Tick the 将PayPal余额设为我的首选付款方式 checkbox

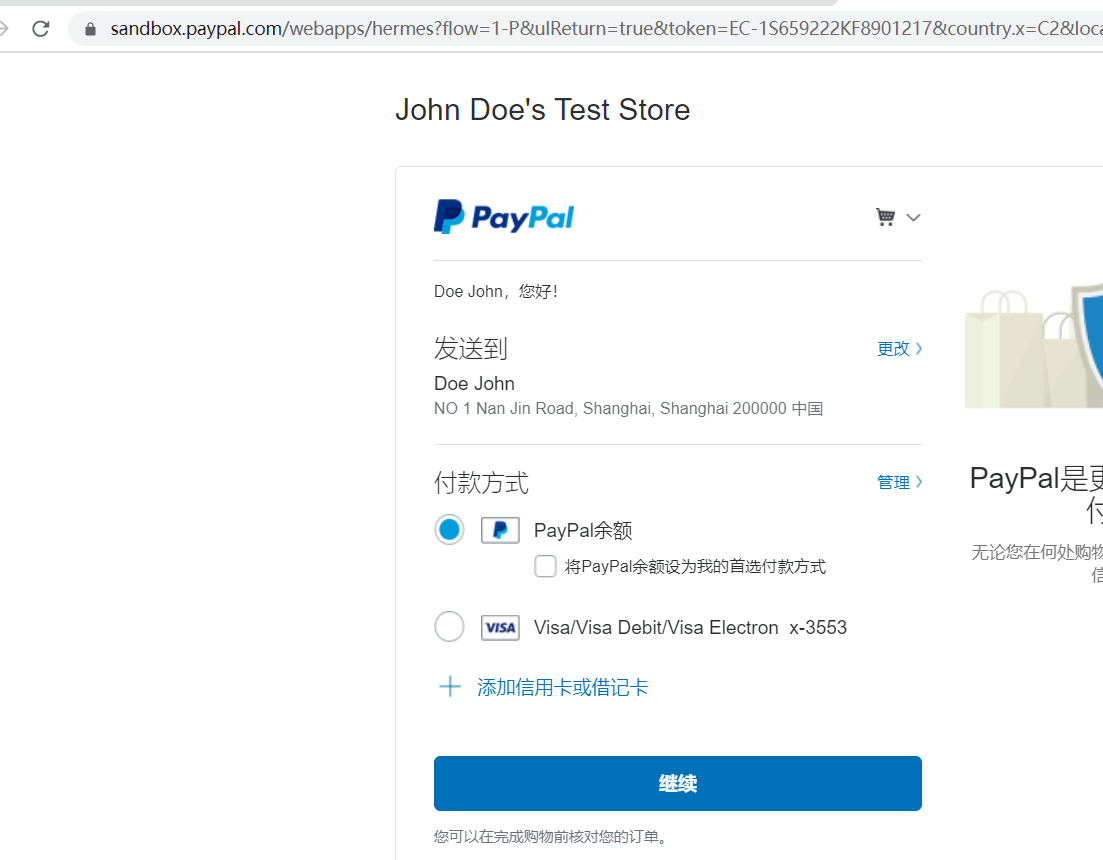pyautogui.click(x=545, y=567)
